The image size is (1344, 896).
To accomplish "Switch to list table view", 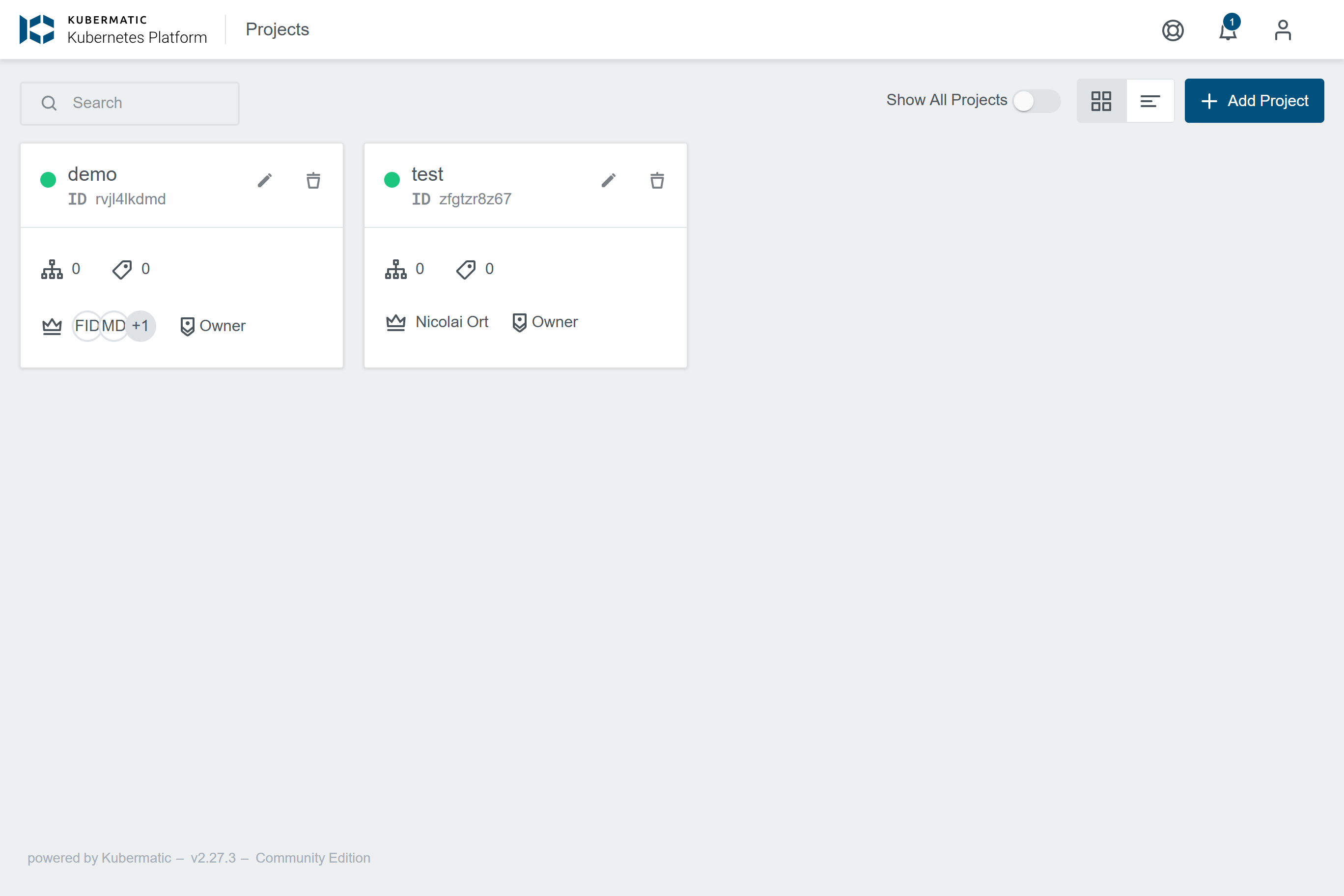I will [1149, 101].
